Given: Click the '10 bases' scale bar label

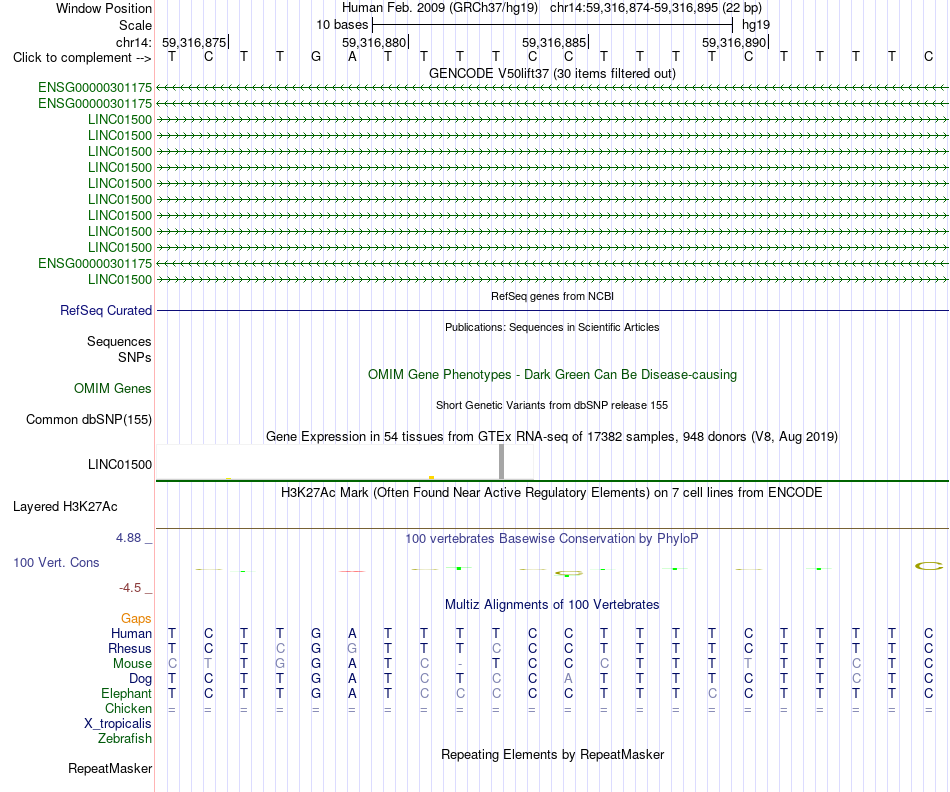Looking at the screenshot, I should (x=342, y=25).
